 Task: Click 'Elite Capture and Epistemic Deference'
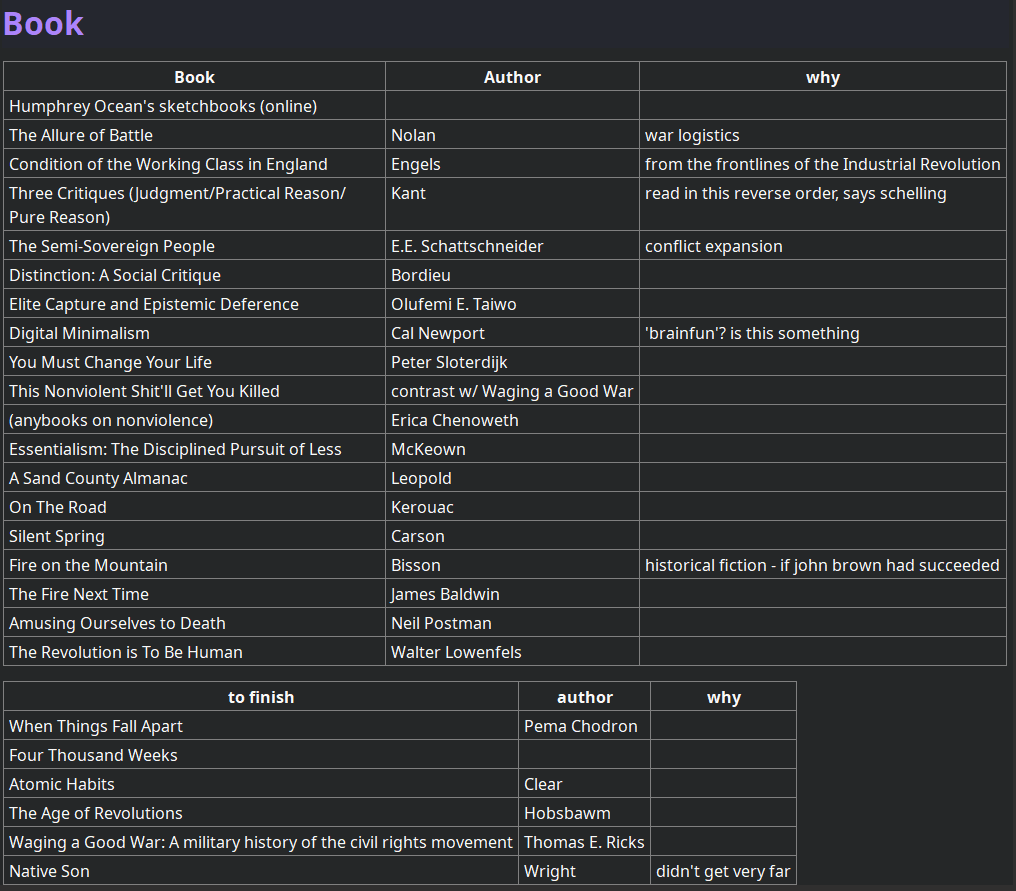[154, 304]
